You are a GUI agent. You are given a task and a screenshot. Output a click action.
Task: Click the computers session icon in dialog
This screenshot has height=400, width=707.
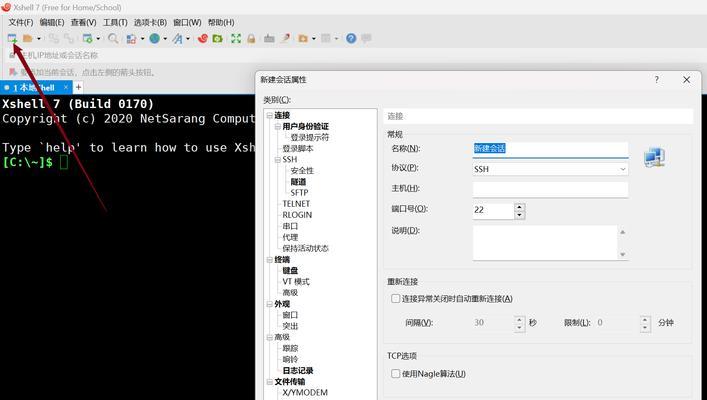click(x=654, y=158)
